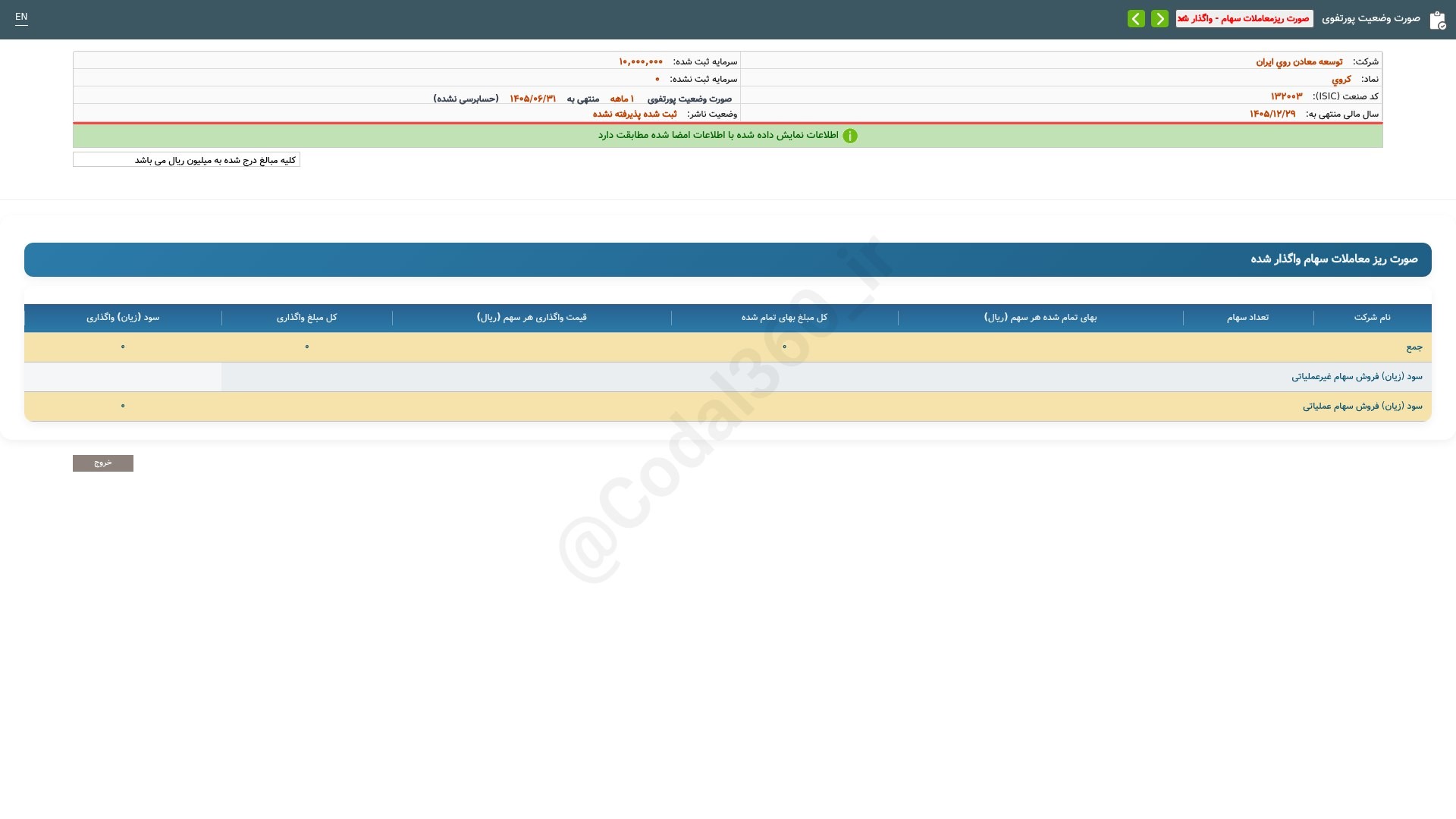Click the ISIC industry code value ۱۳۲۰۰۳
1456x819 pixels.
click(x=1286, y=96)
